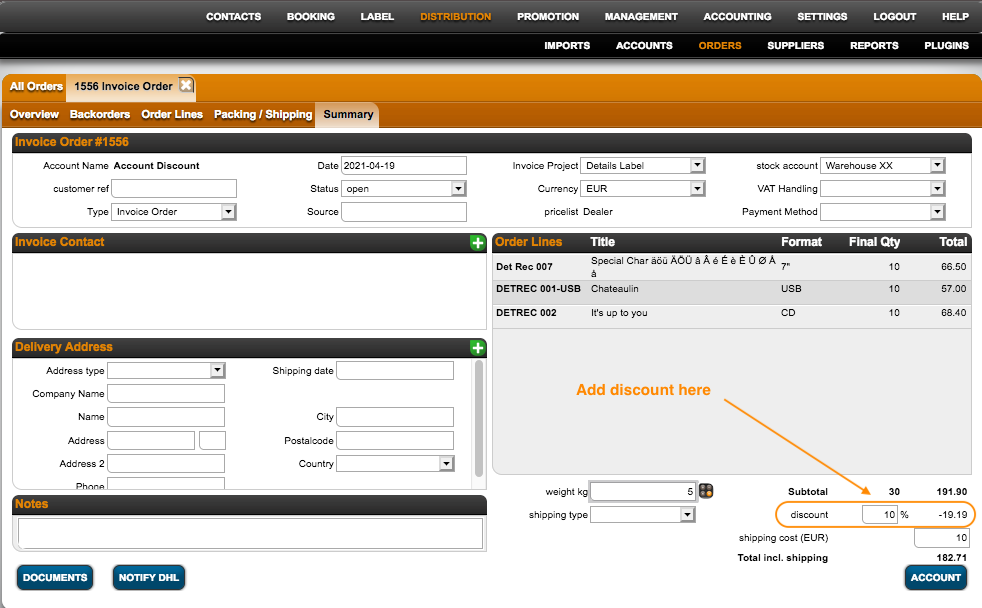Go to Imports submenu

pyautogui.click(x=567, y=45)
